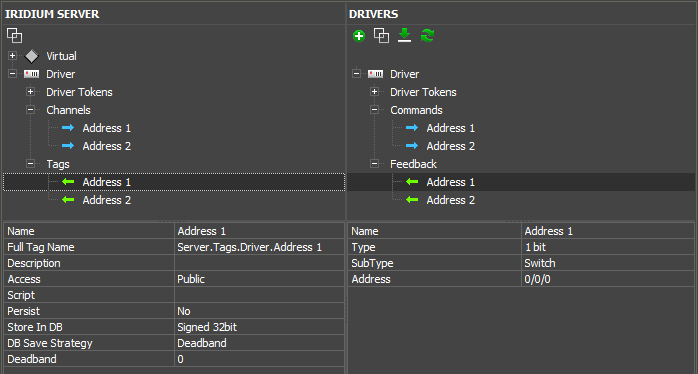Select Address 1 label under Channels
This screenshot has width=698, height=374.
click(x=107, y=128)
